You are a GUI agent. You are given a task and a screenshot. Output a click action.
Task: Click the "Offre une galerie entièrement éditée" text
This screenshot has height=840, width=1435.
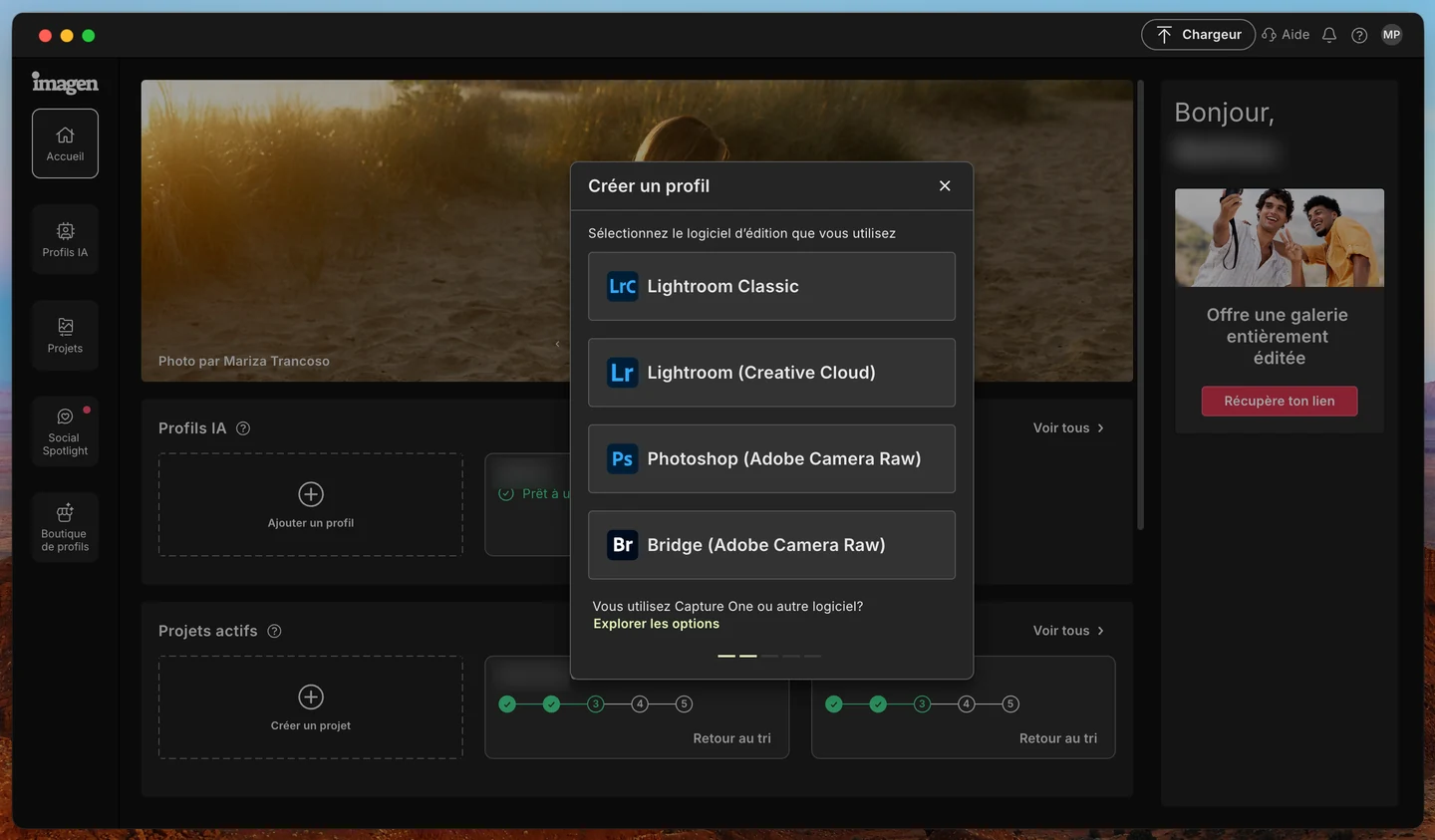1279,337
